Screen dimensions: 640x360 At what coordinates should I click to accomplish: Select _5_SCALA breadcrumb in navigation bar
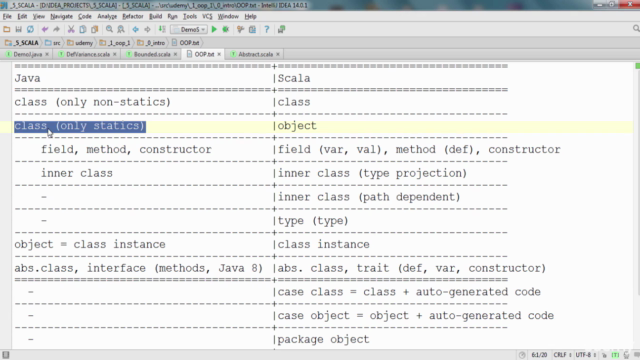coord(22,42)
